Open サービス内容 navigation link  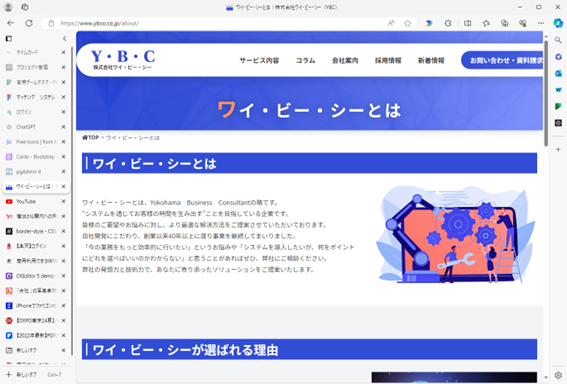(x=259, y=60)
